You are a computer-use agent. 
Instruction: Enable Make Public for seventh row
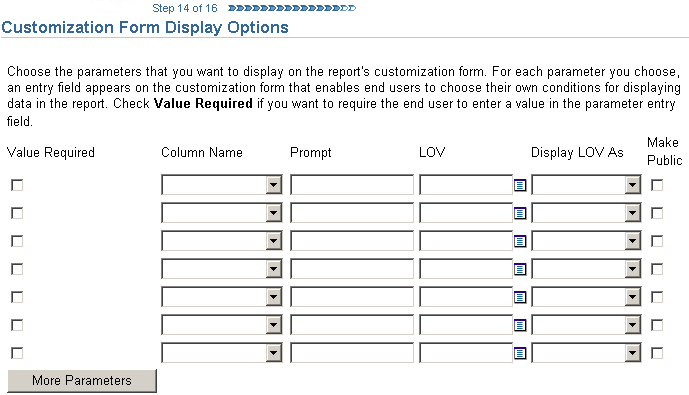[x=657, y=353]
